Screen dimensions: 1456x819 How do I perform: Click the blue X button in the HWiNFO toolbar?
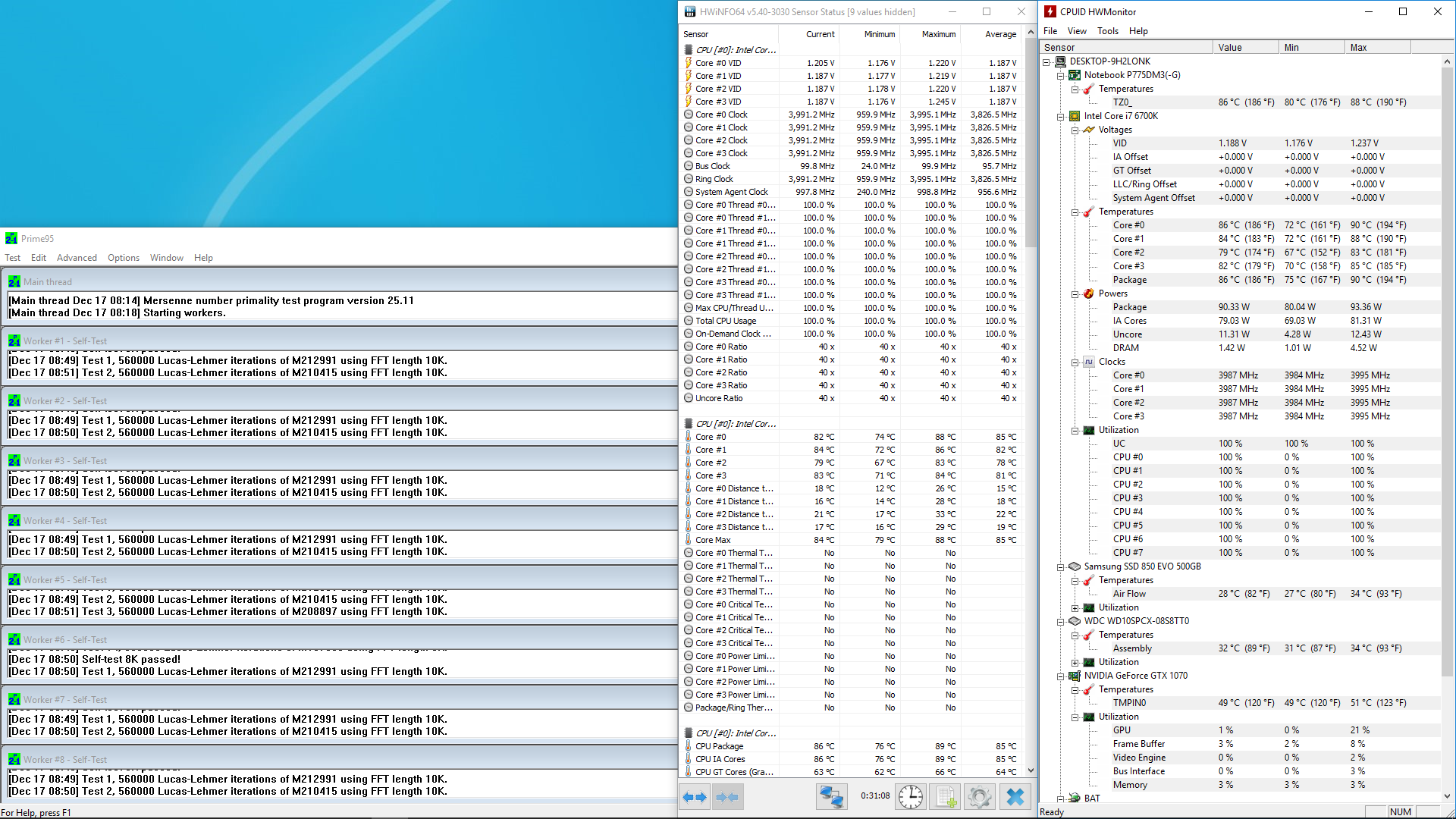(1015, 796)
